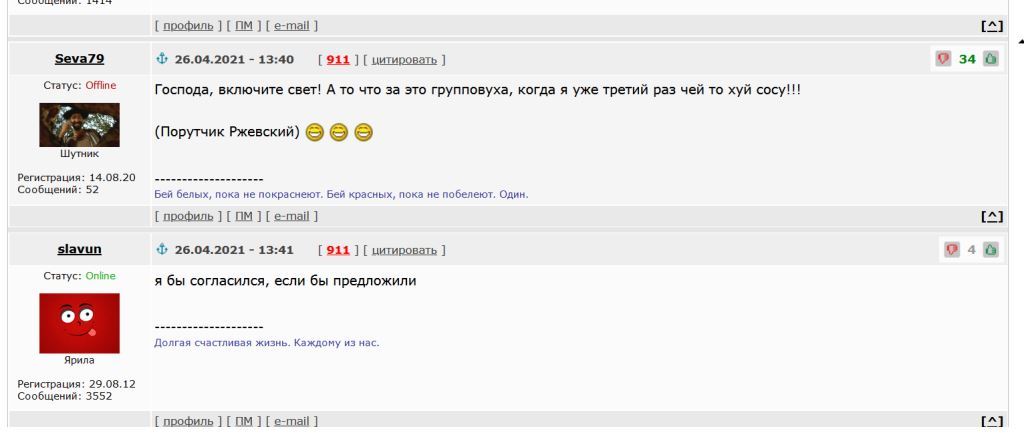Image resolution: width=1024 pixels, height=433 pixels.
Task: Upvote slavun's post with thumbs-up icon
Action: pyautogui.click(x=990, y=249)
